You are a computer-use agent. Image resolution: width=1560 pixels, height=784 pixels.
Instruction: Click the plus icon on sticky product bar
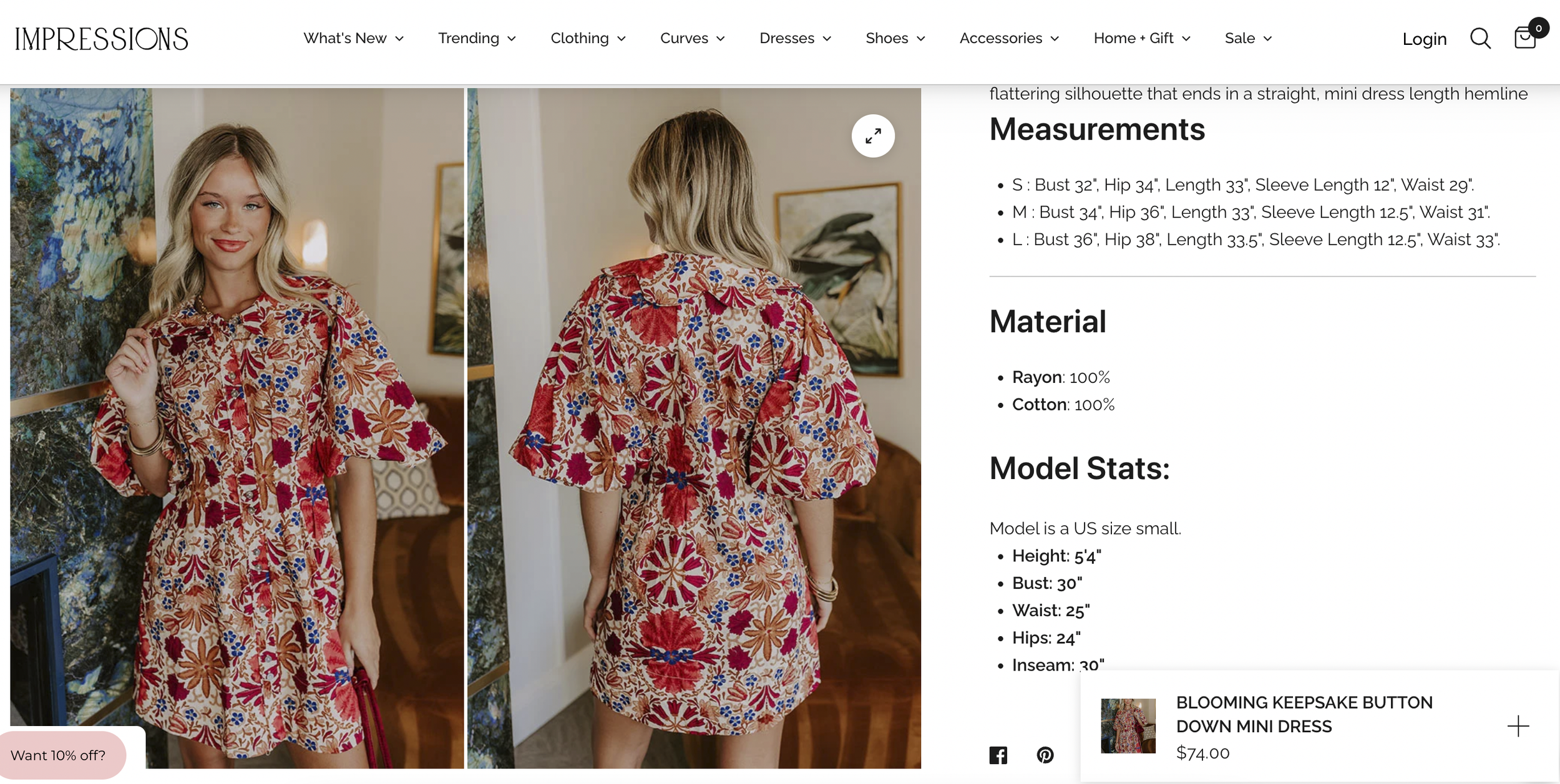(1518, 726)
